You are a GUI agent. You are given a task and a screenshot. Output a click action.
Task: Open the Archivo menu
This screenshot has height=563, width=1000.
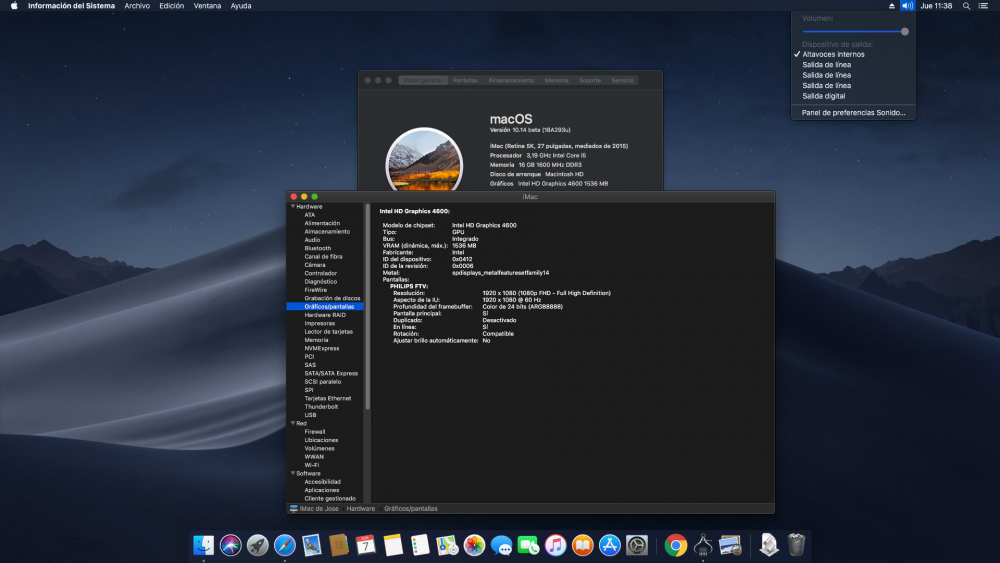[x=137, y=6]
